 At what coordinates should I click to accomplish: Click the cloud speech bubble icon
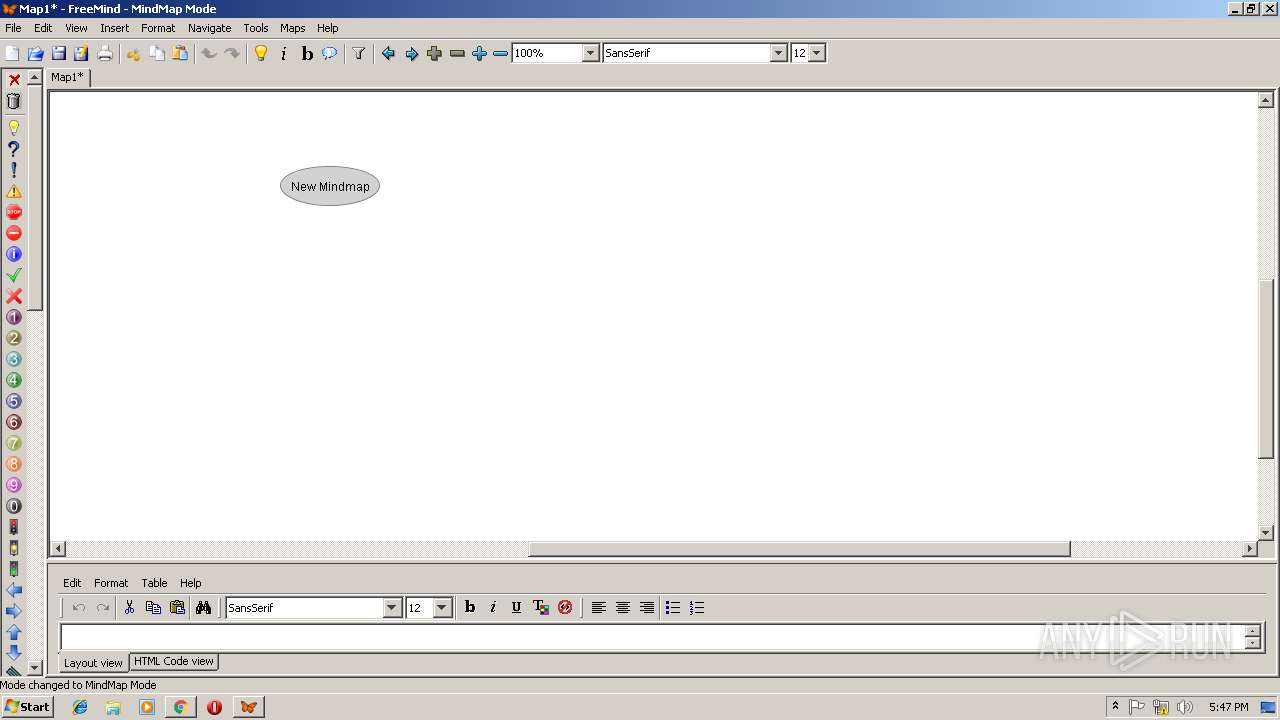329,53
